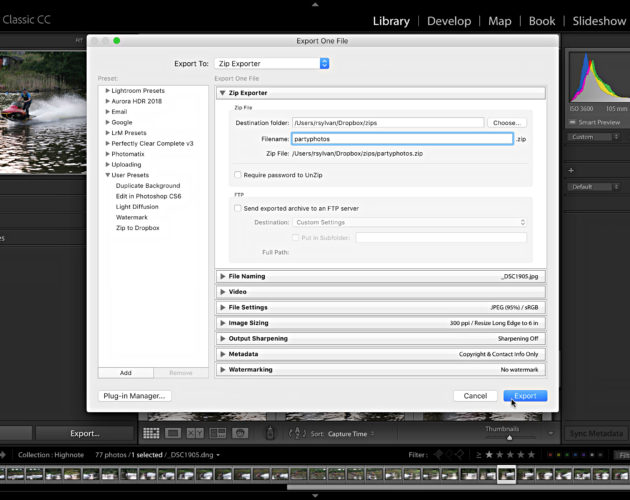Select Grid view icon in toolbar
This screenshot has width=630, height=500.
click(151, 433)
